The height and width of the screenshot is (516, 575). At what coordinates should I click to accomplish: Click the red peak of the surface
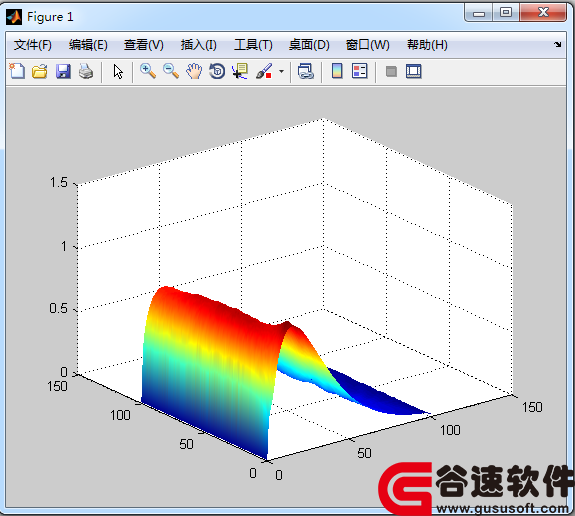click(167, 291)
